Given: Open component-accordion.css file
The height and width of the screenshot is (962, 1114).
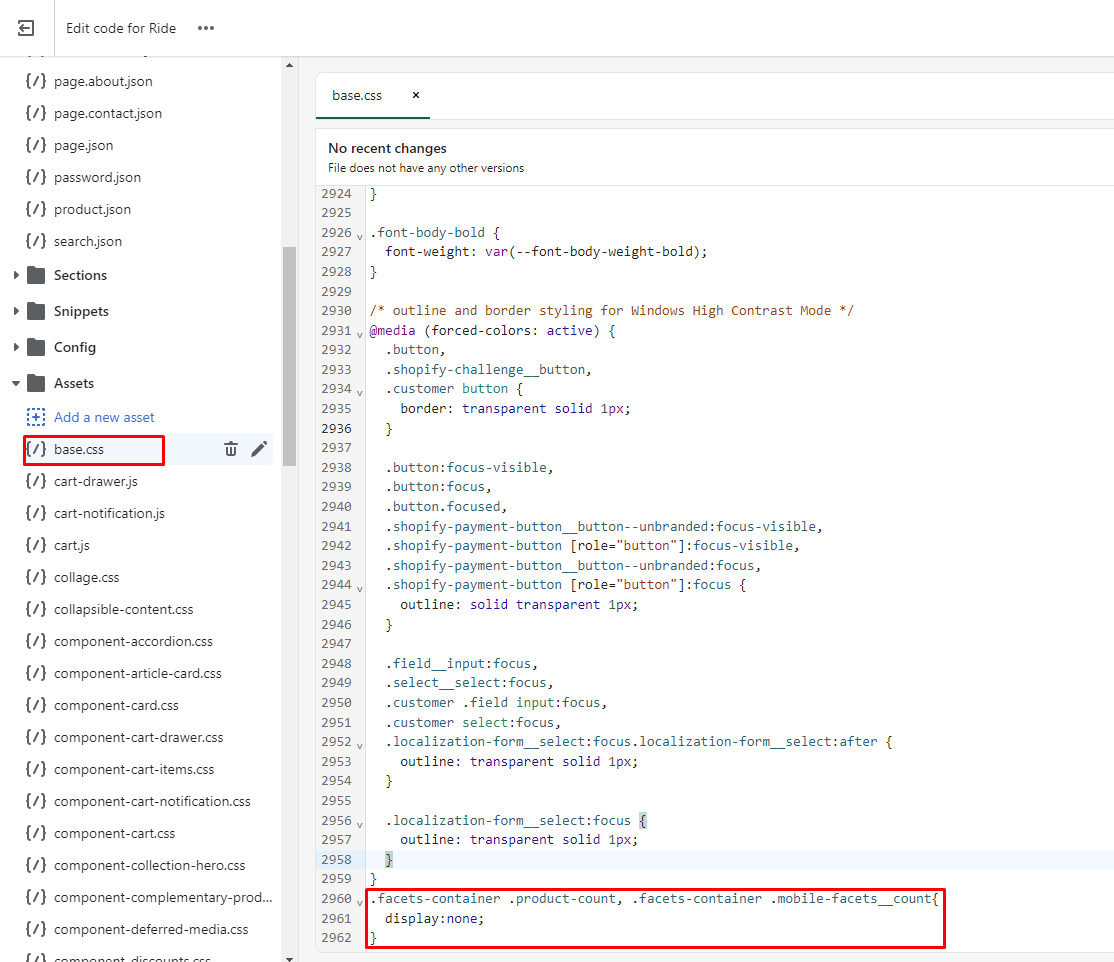Looking at the screenshot, I should [134, 641].
